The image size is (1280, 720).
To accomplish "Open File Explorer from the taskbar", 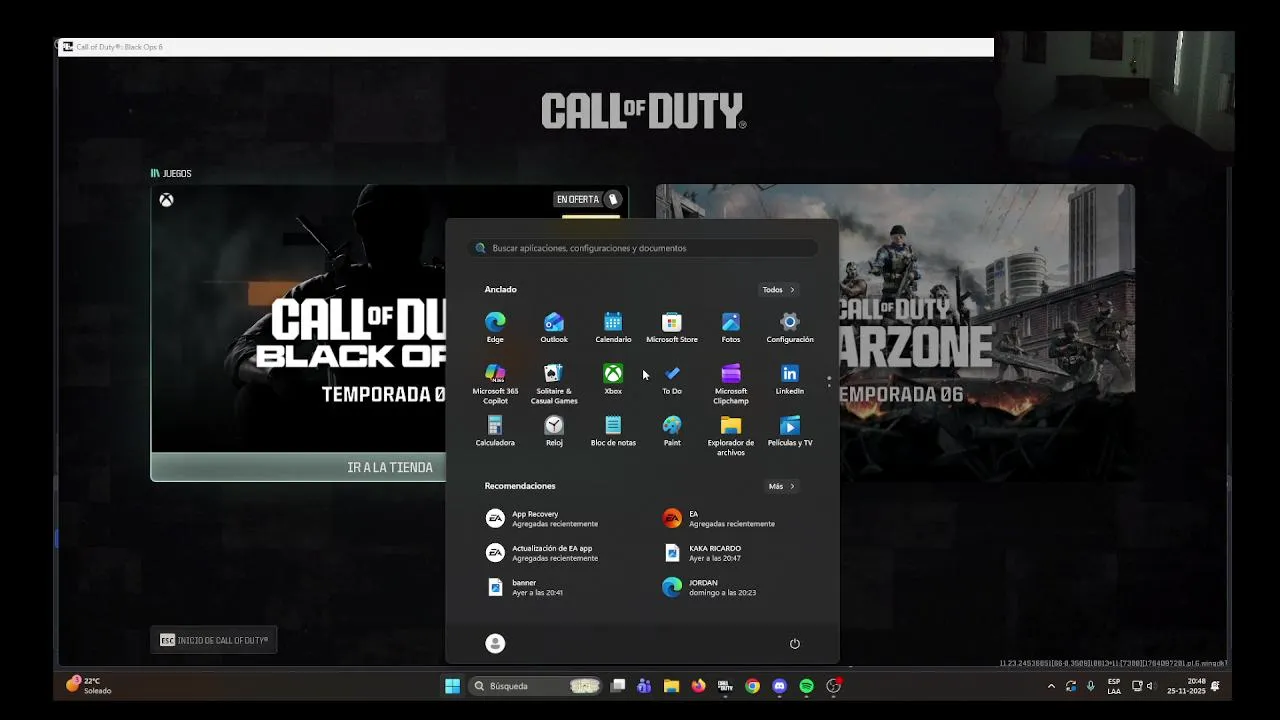I will [671, 686].
